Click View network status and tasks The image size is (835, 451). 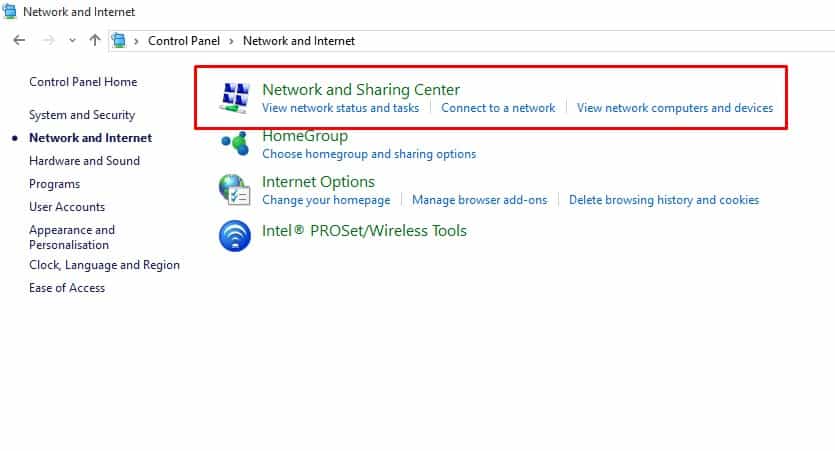(340, 108)
